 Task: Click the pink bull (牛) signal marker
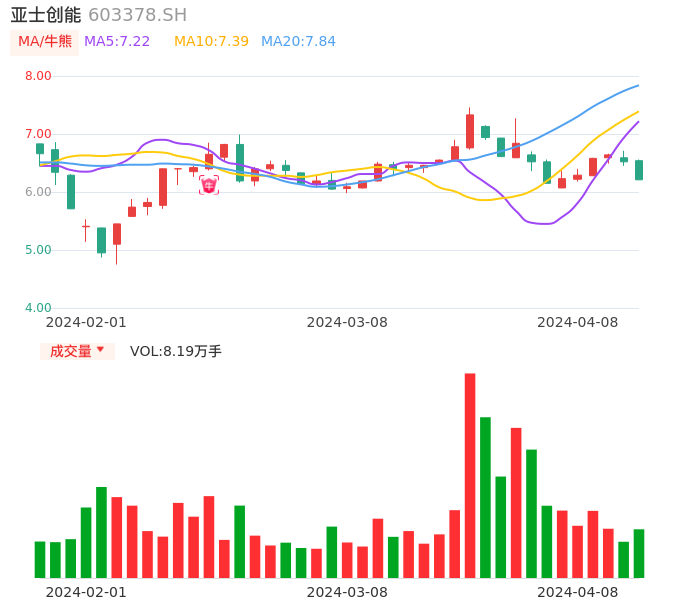coord(209,185)
